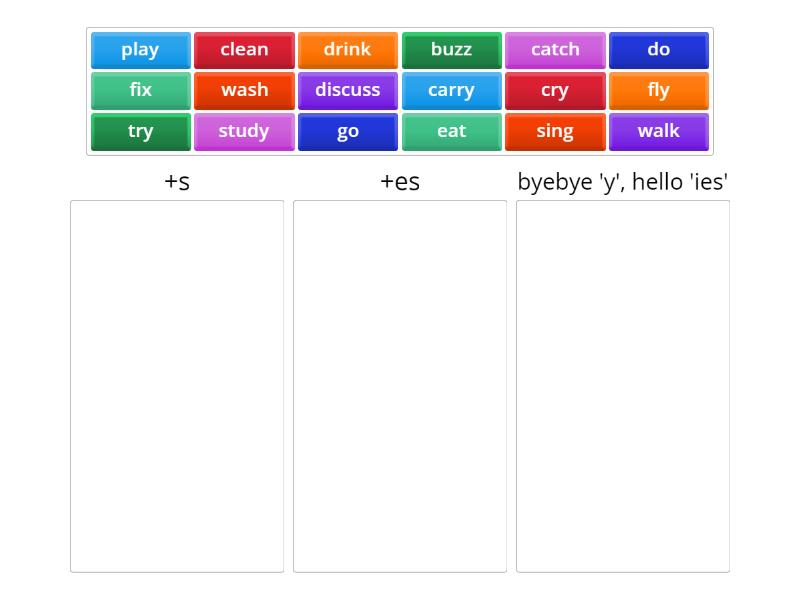Select the 'play' word tile

(x=140, y=50)
